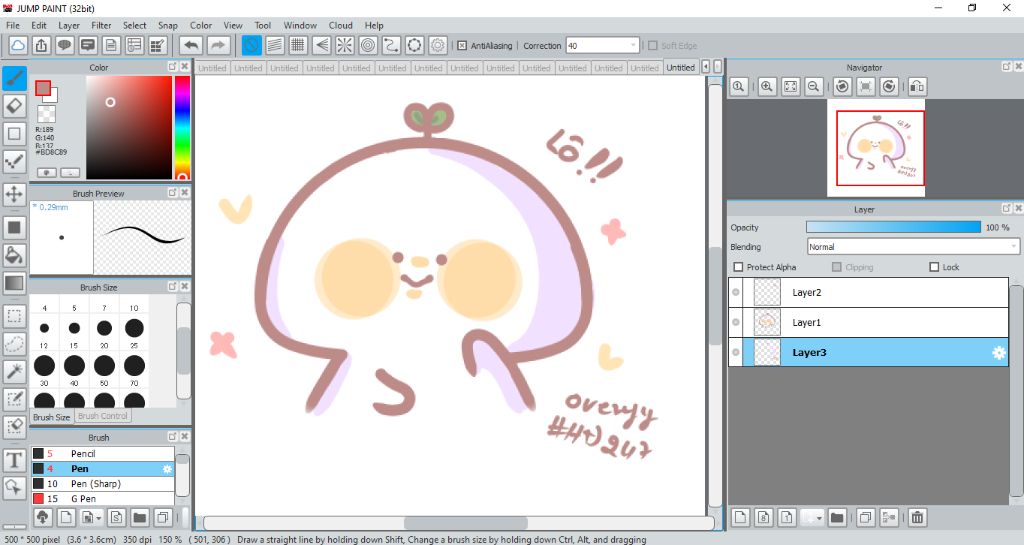This screenshot has height=545, width=1024.
Task: Turn snap off with the blue snap icon
Action: (x=251, y=46)
